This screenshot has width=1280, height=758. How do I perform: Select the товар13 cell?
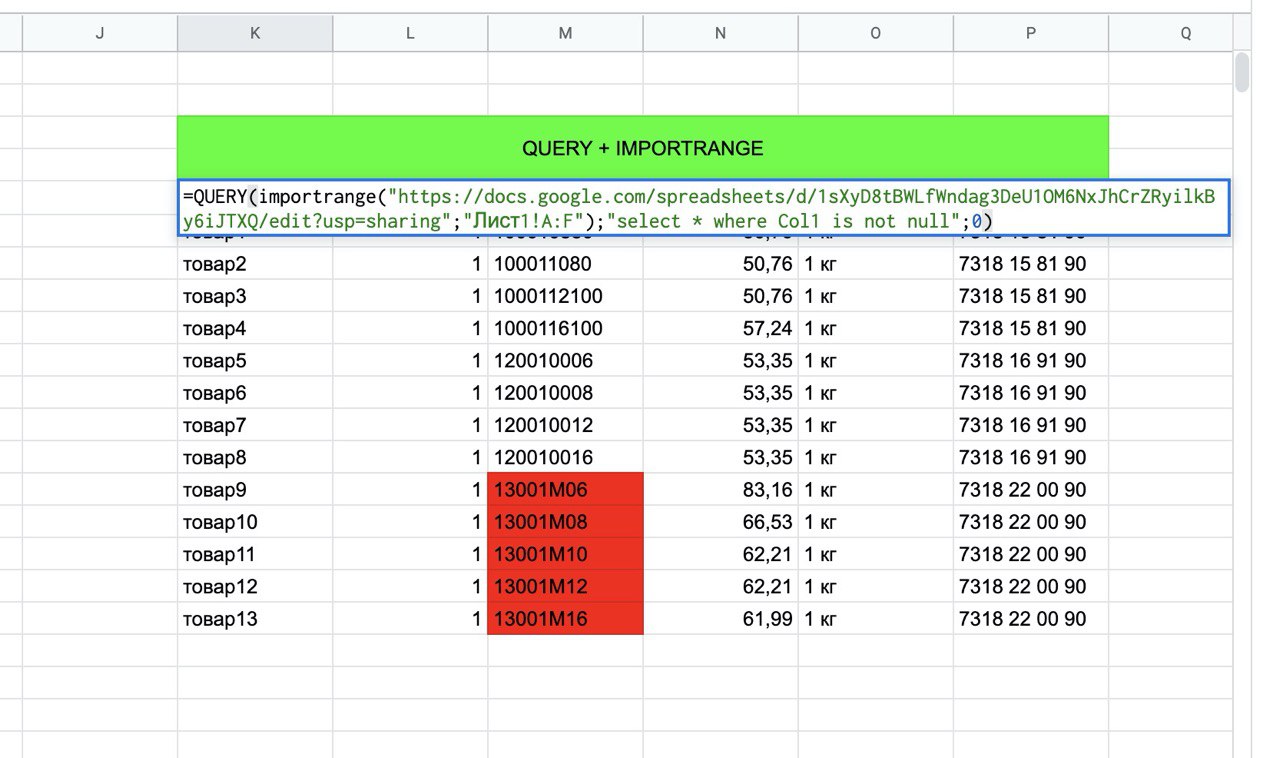tap(254, 619)
